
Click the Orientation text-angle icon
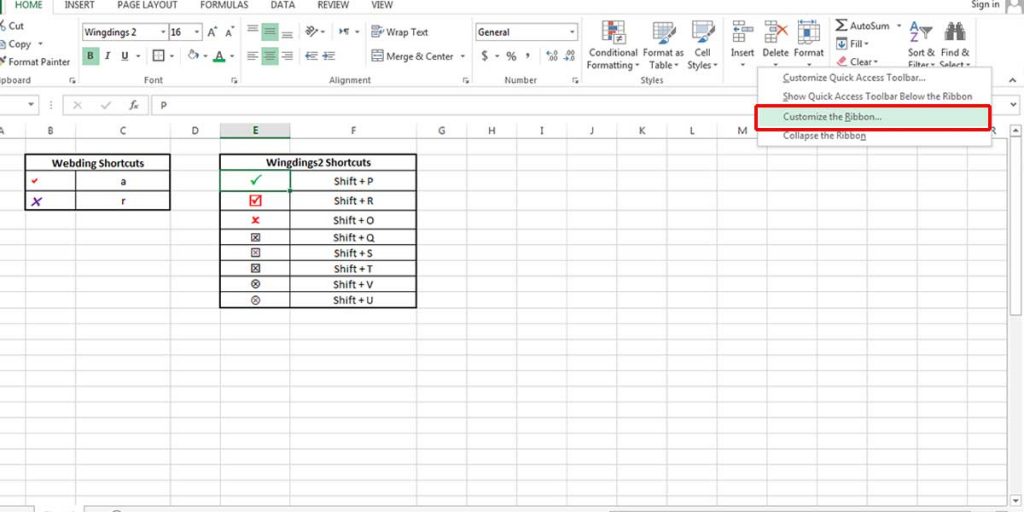point(312,32)
